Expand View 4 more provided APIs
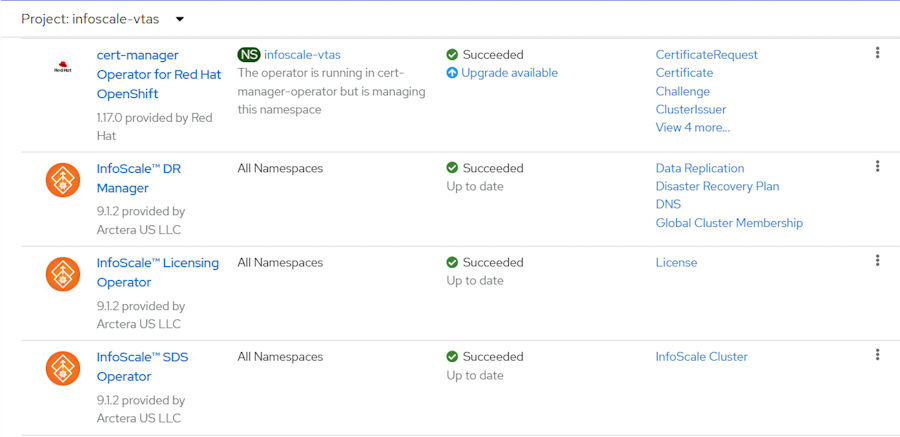 click(x=693, y=127)
